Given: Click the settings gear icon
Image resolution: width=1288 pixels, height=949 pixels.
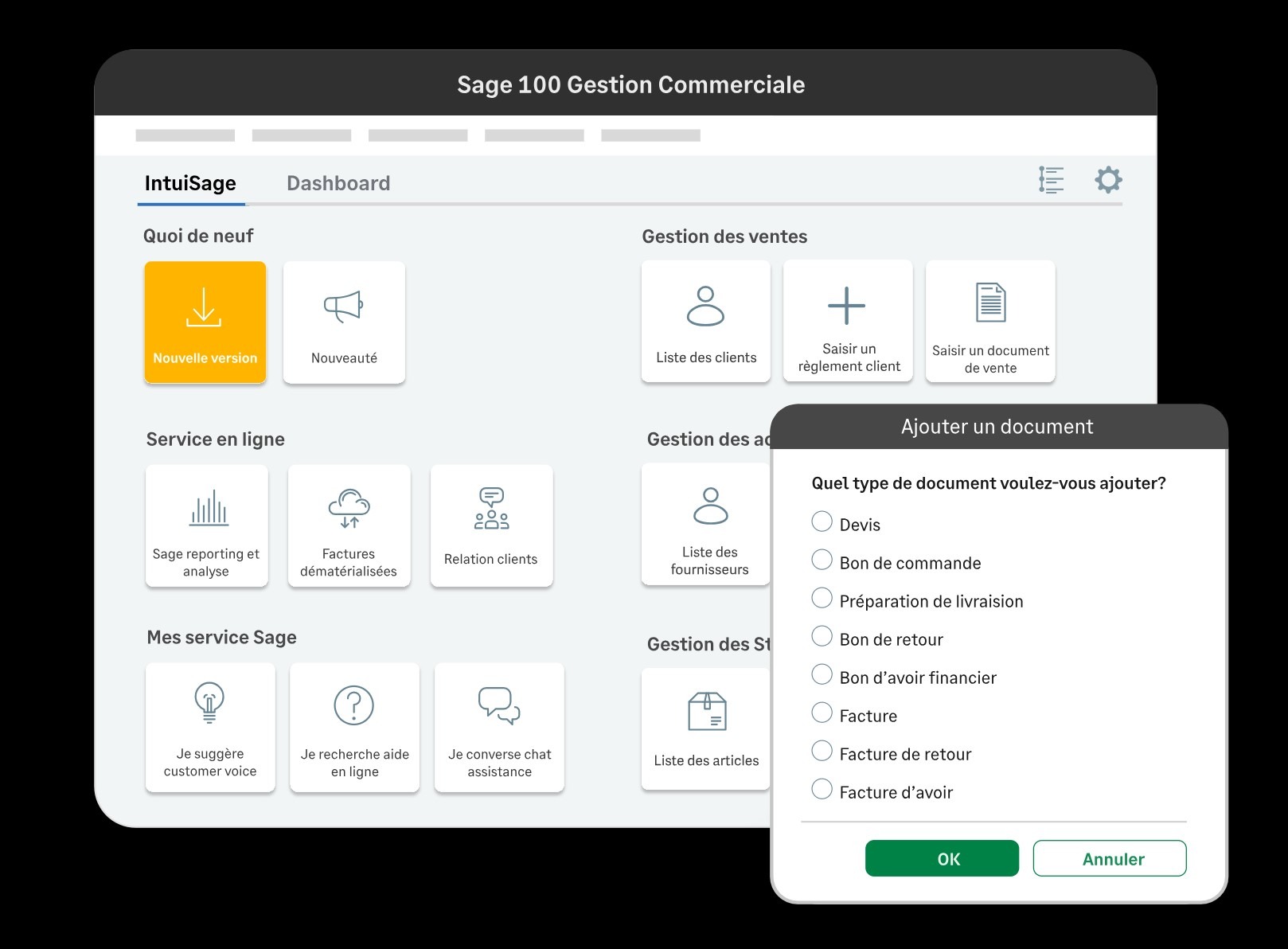Looking at the screenshot, I should point(1108,180).
